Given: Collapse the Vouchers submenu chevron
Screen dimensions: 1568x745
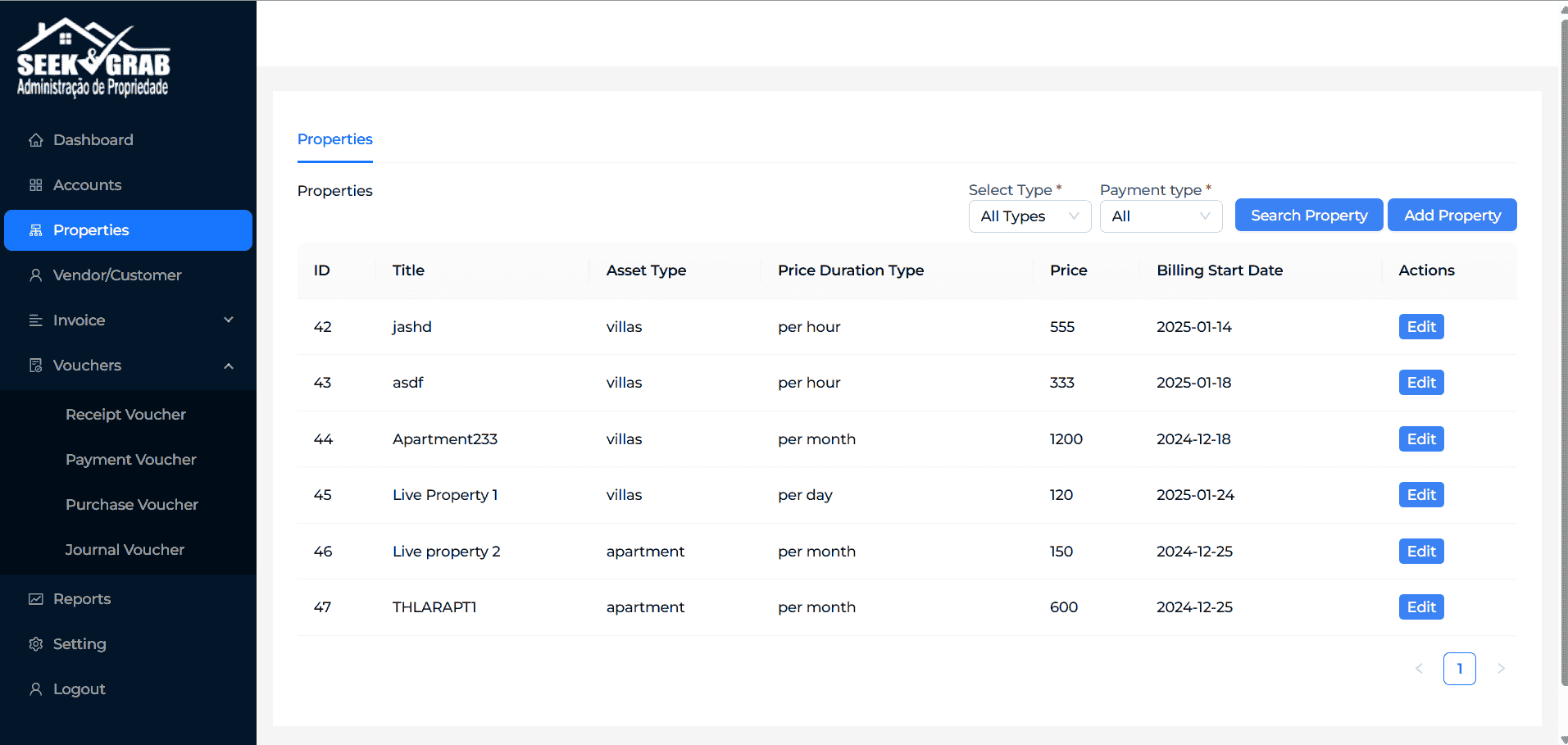Looking at the screenshot, I should [229, 366].
